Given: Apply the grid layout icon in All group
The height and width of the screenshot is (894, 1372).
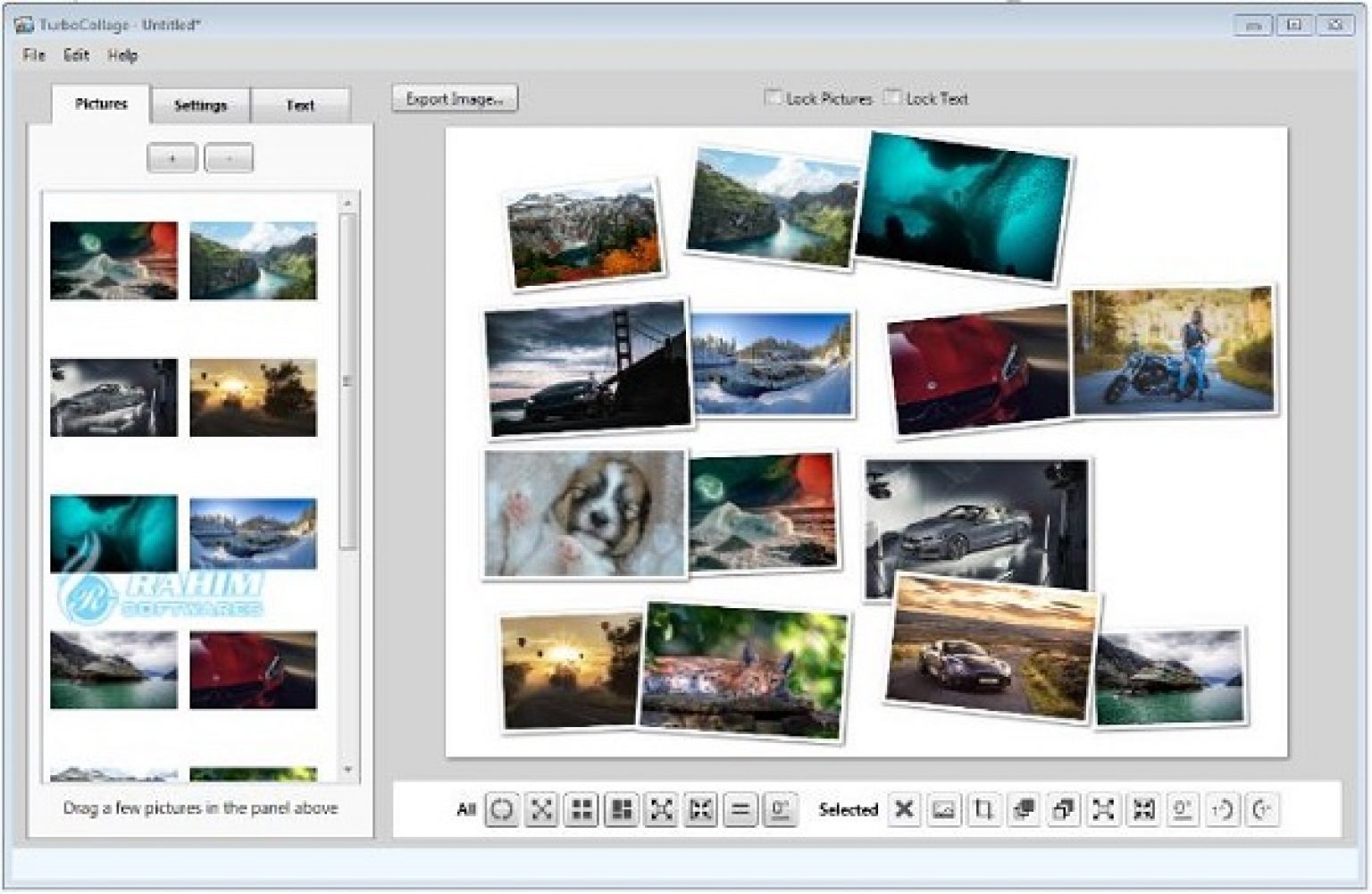Looking at the screenshot, I should click(581, 810).
